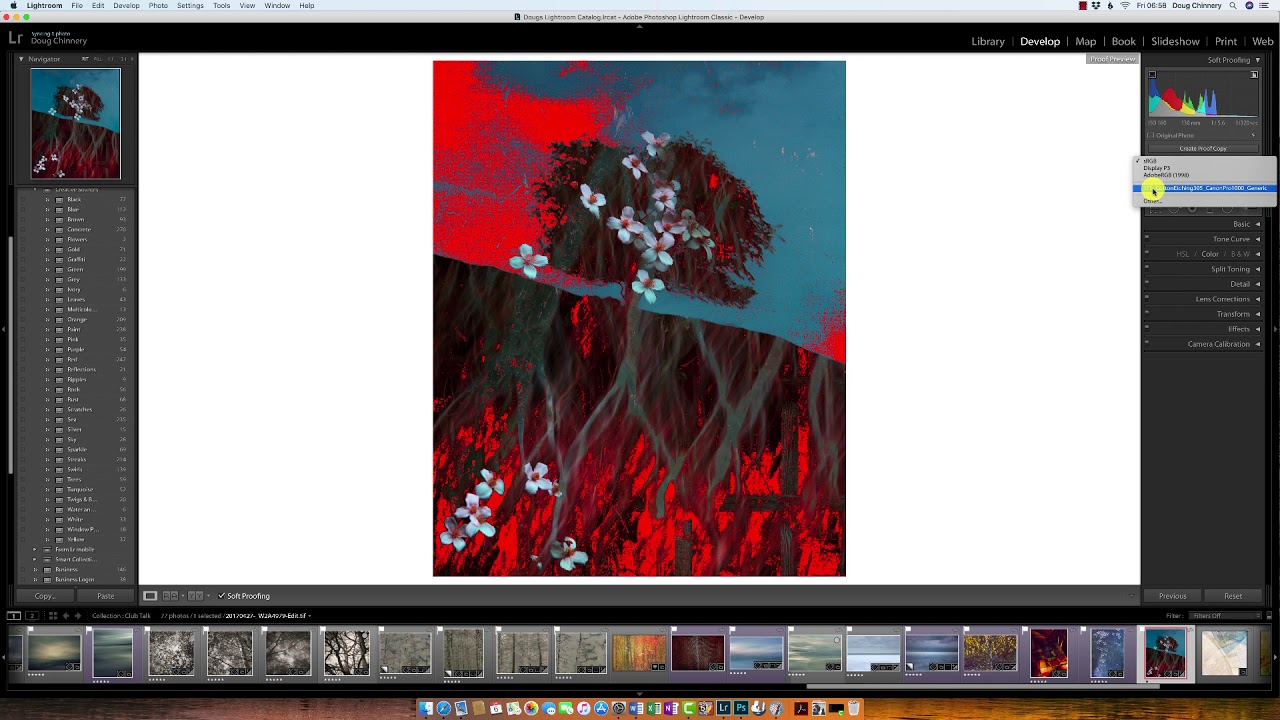Open the Trash in the dock

coord(853,708)
